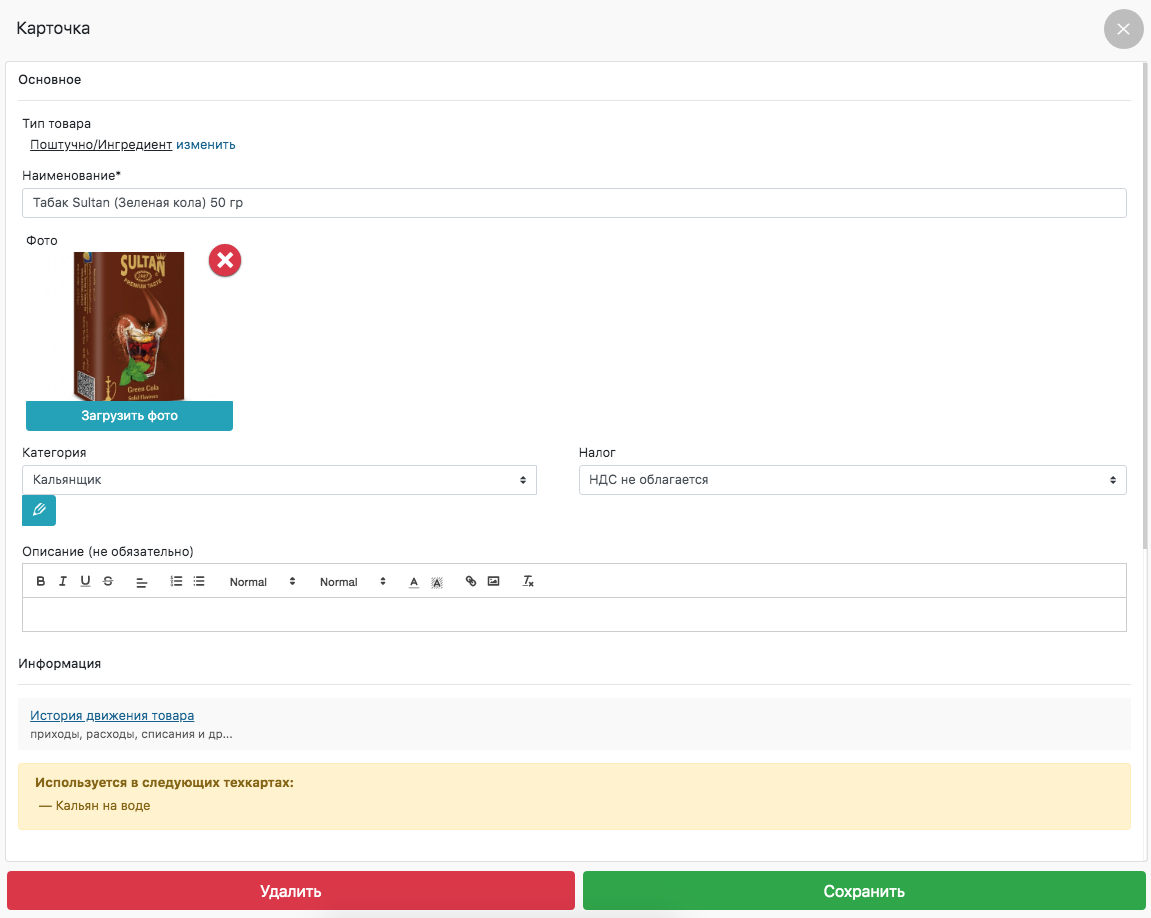This screenshot has height=918, width=1151.
Task: Expand the first Normal dropdown in editor
Action: coord(262,582)
